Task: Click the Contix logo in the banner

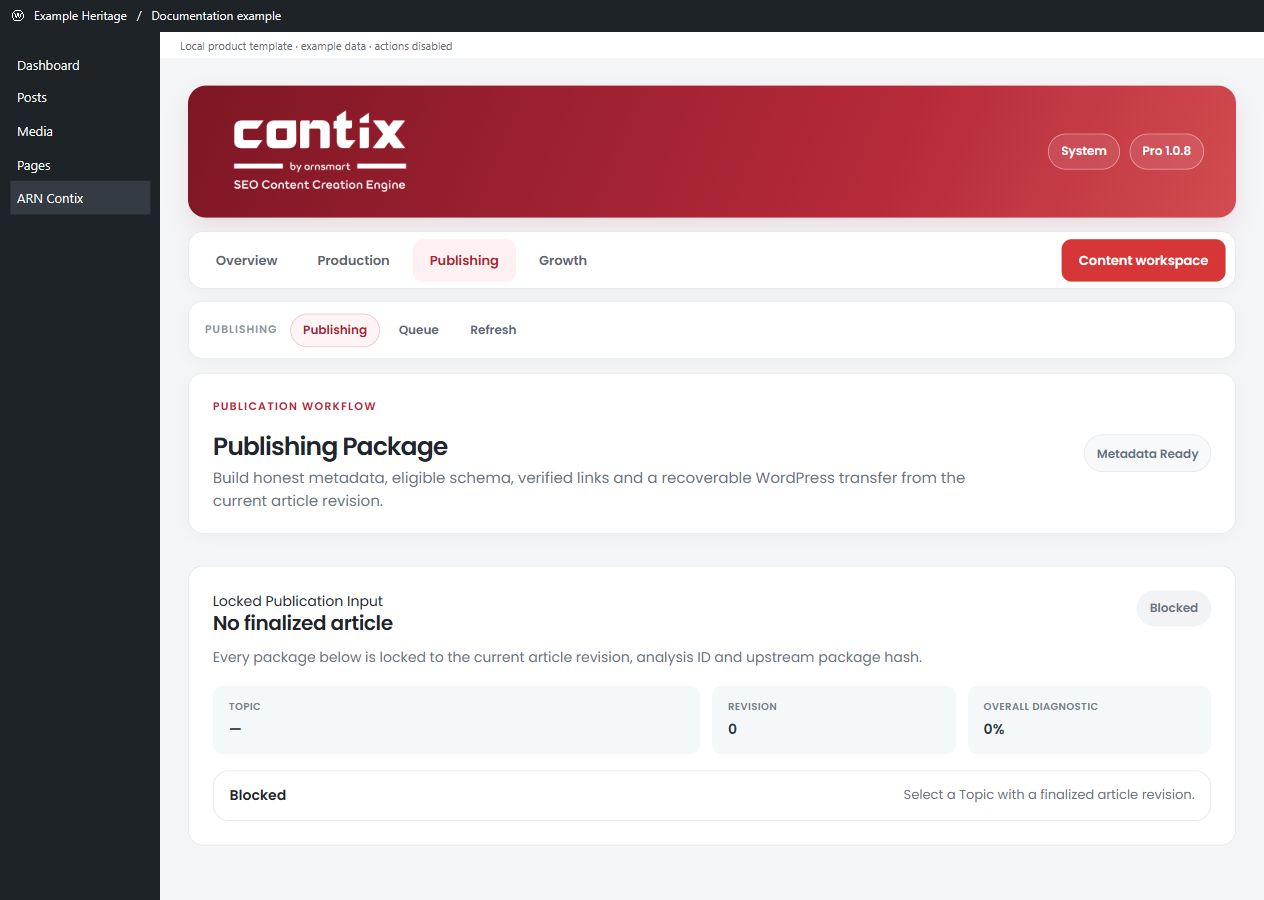Action: pos(320,151)
